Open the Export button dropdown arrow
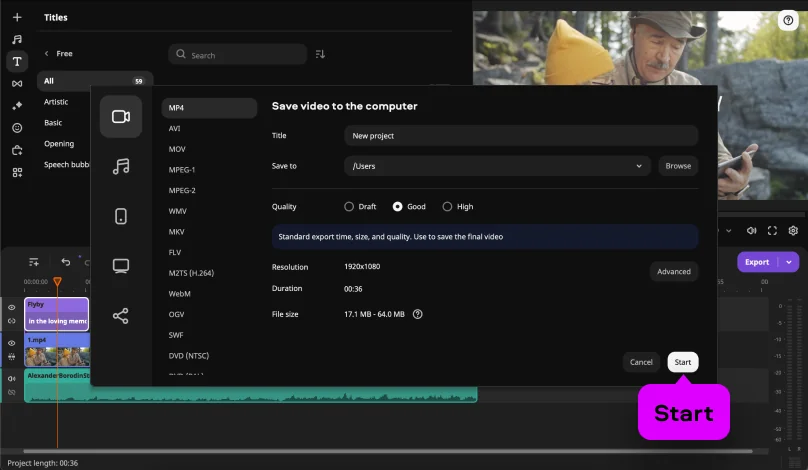The image size is (808, 470). tap(789, 262)
